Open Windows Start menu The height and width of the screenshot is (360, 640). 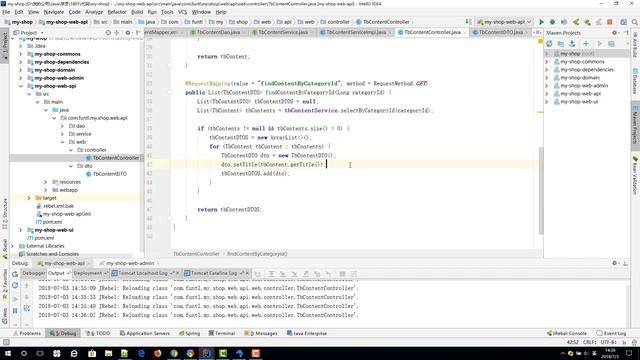click(7, 353)
